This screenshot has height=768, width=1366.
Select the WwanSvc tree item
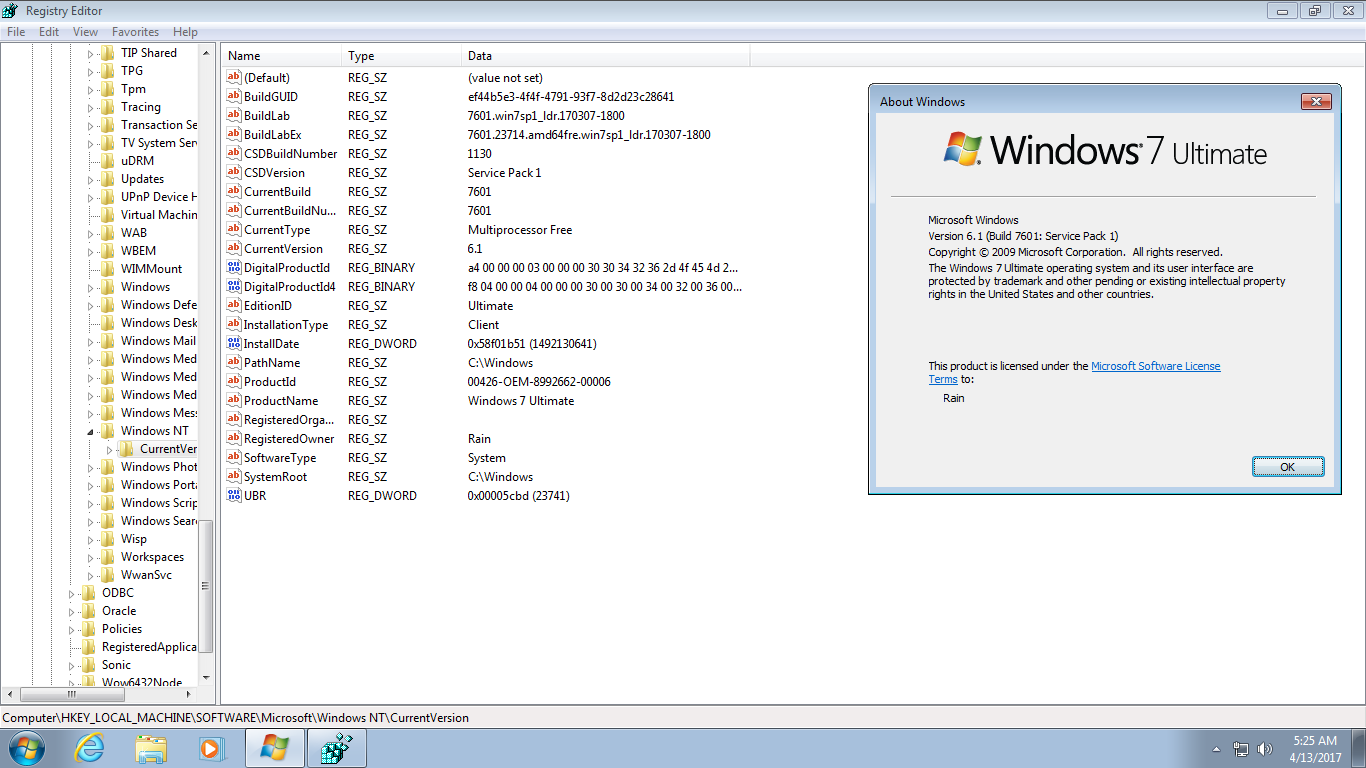[x=146, y=575]
